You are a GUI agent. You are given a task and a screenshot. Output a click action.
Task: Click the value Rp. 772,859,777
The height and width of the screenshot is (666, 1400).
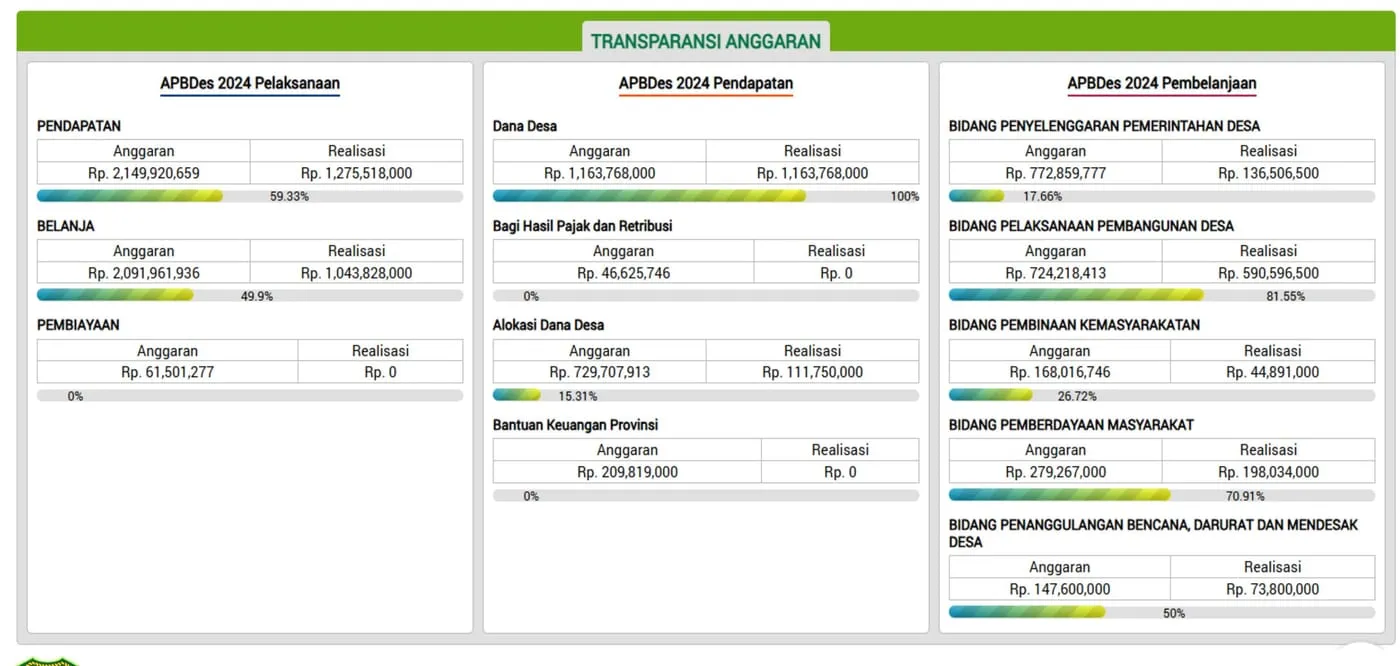1056,173
